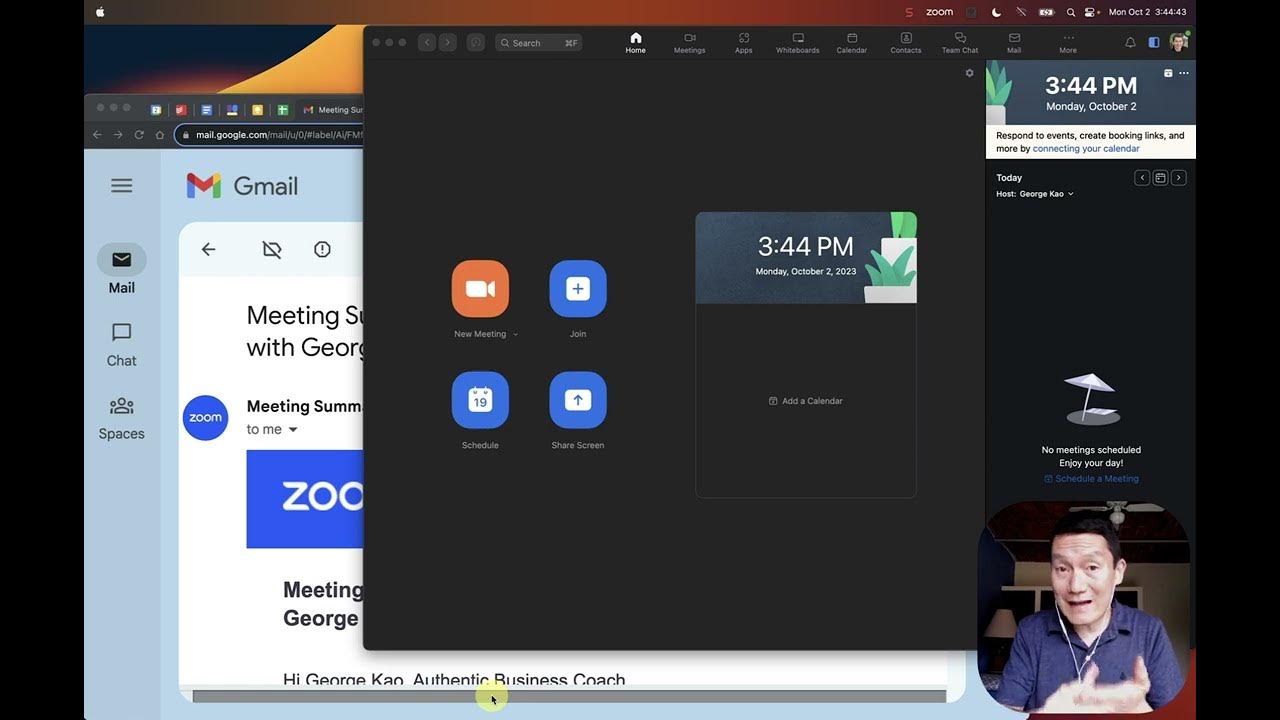Switch to the Home tab in Zoom
The height and width of the screenshot is (720, 1280).
pos(636,43)
